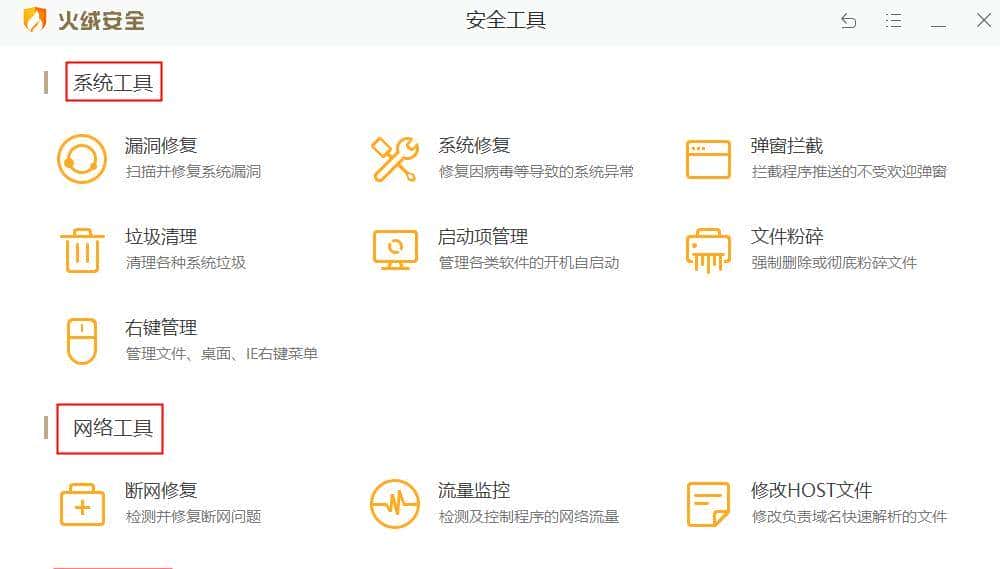The image size is (1000, 569).
Task: Select the 修改HOST文件 title text
Action: coord(811,491)
